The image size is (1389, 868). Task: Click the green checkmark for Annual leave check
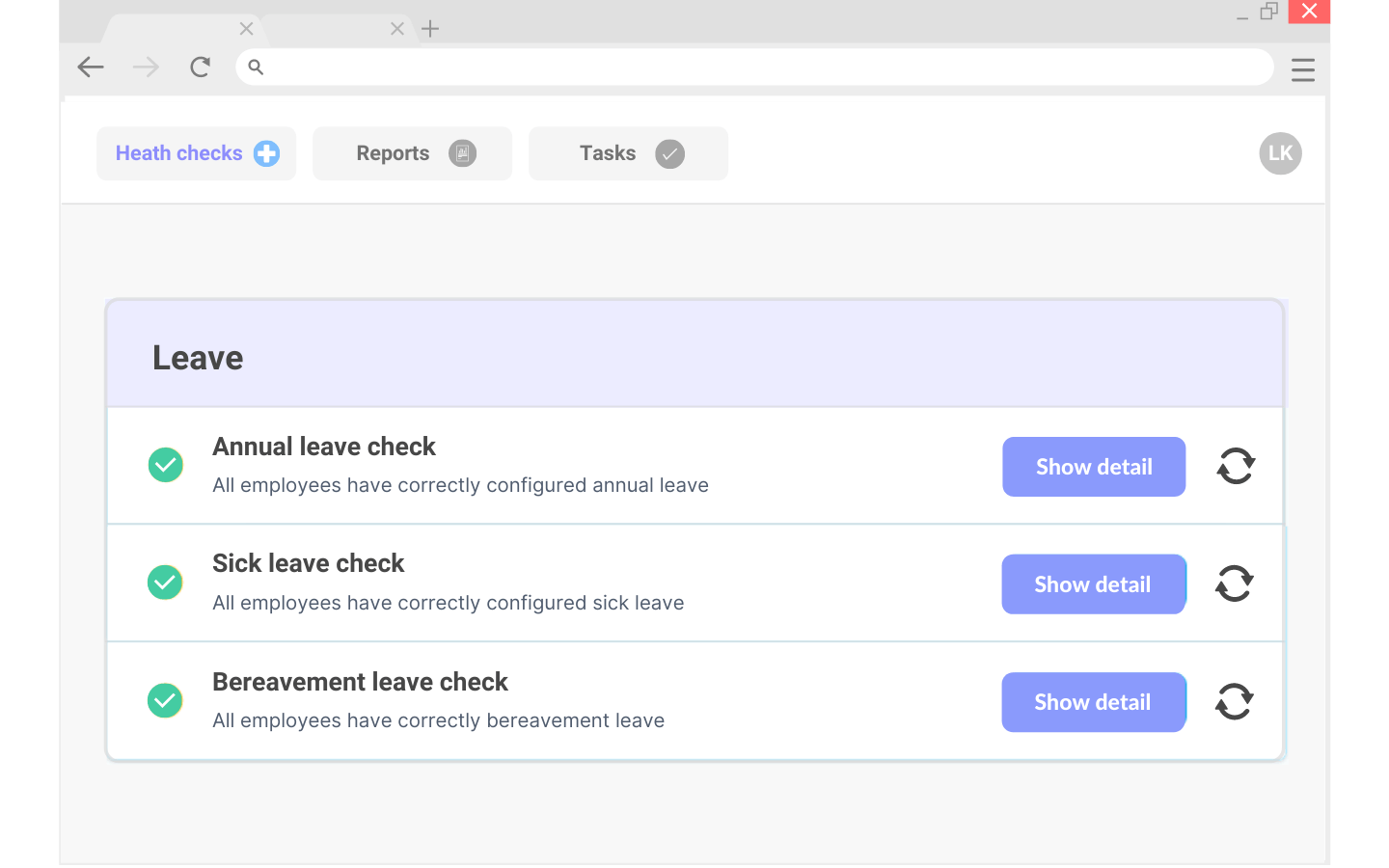click(x=166, y=465)
